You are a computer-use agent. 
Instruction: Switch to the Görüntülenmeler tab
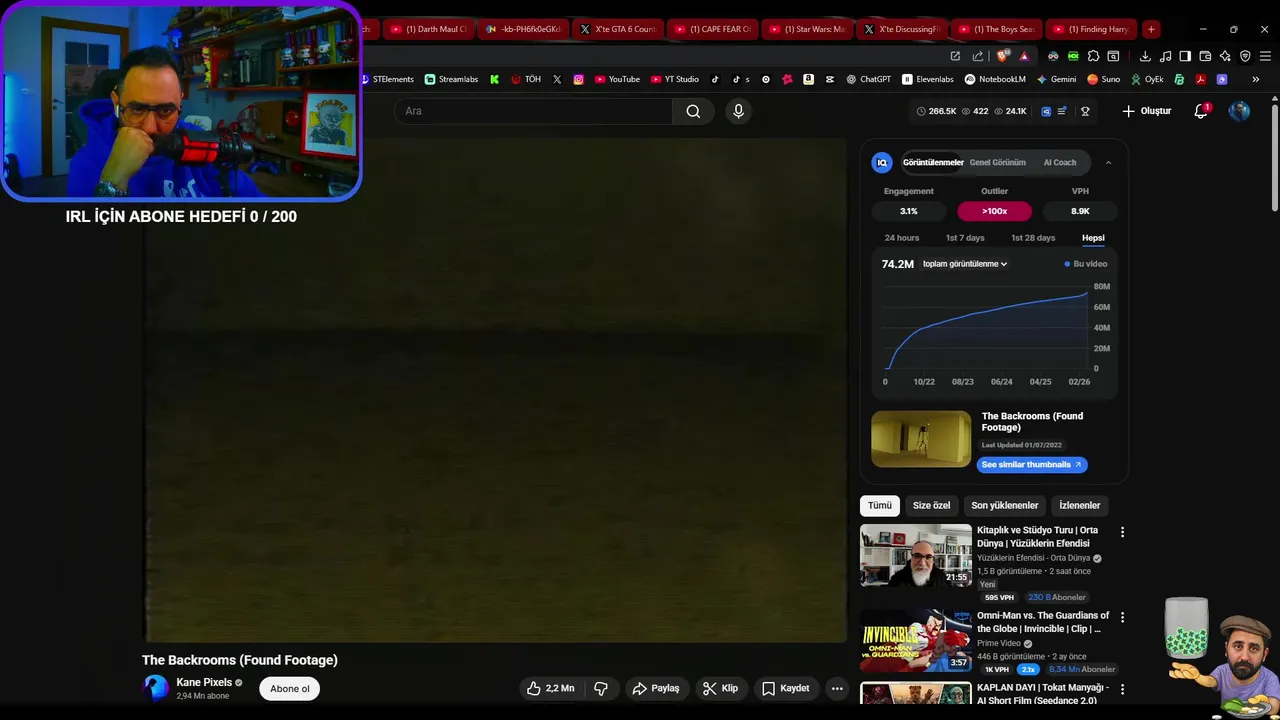(933, 162)
